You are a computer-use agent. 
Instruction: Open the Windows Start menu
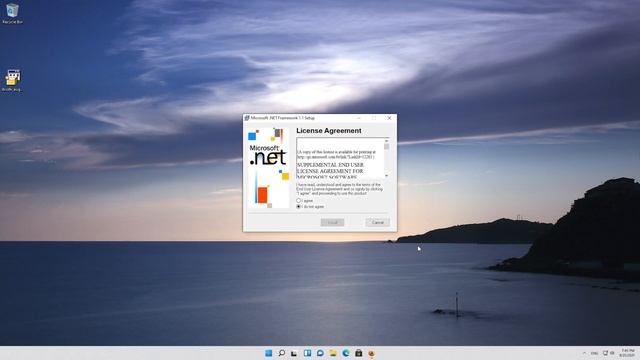[x=269, y=353]
